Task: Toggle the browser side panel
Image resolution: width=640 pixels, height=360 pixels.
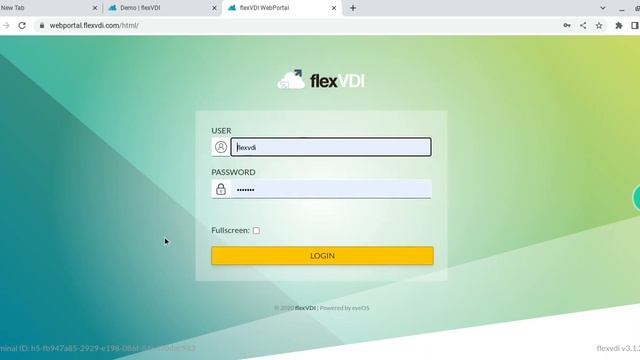Action: click(635, 25)
